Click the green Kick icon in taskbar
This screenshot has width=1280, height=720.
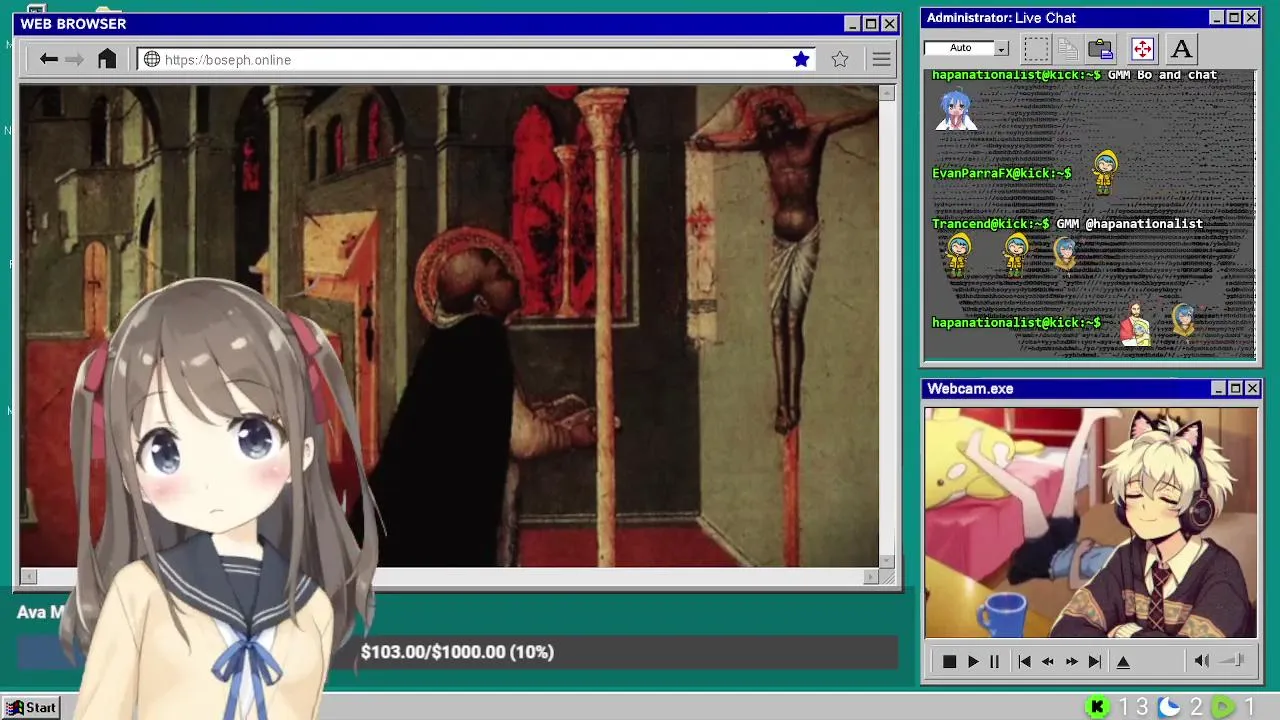point(1098,707)
